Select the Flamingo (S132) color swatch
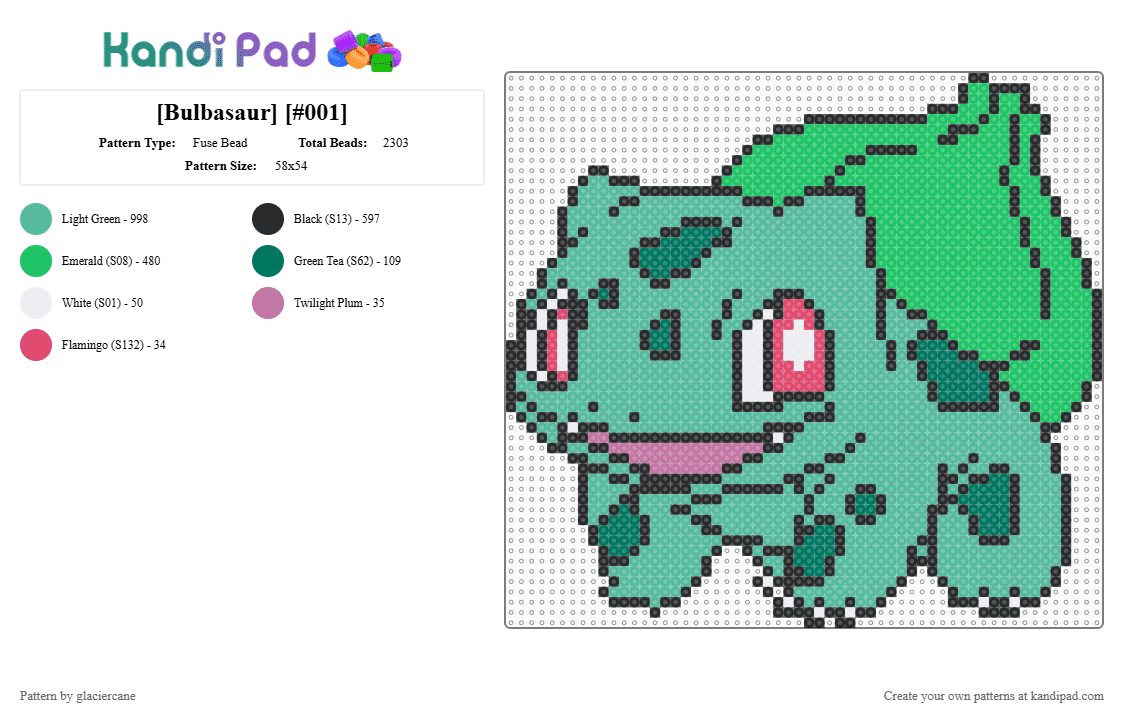The image size is (1124, 720). tap(36, 345)
